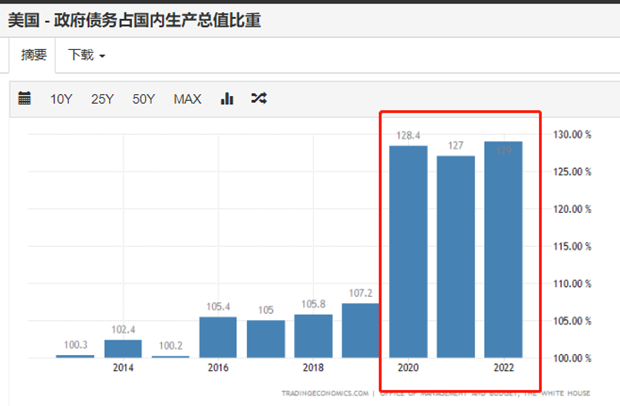Select the 25Y time range
620x406 pixels.
[x=102, y=99]
